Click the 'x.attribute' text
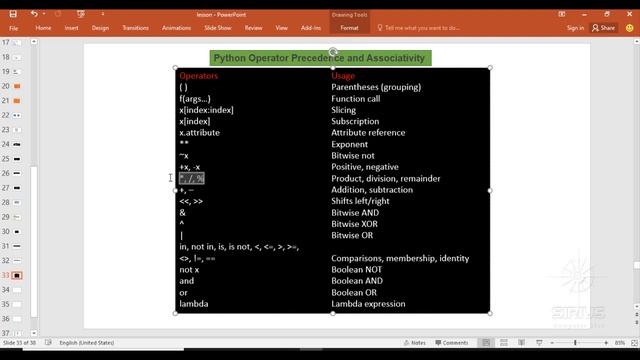 200,133
